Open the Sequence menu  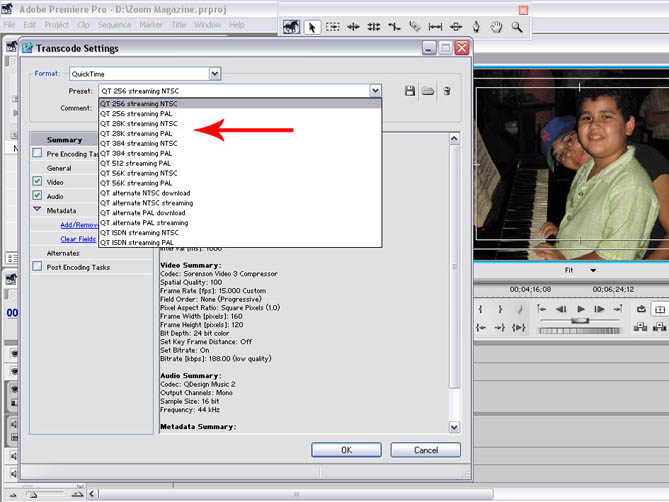click(x=114, y=24)
